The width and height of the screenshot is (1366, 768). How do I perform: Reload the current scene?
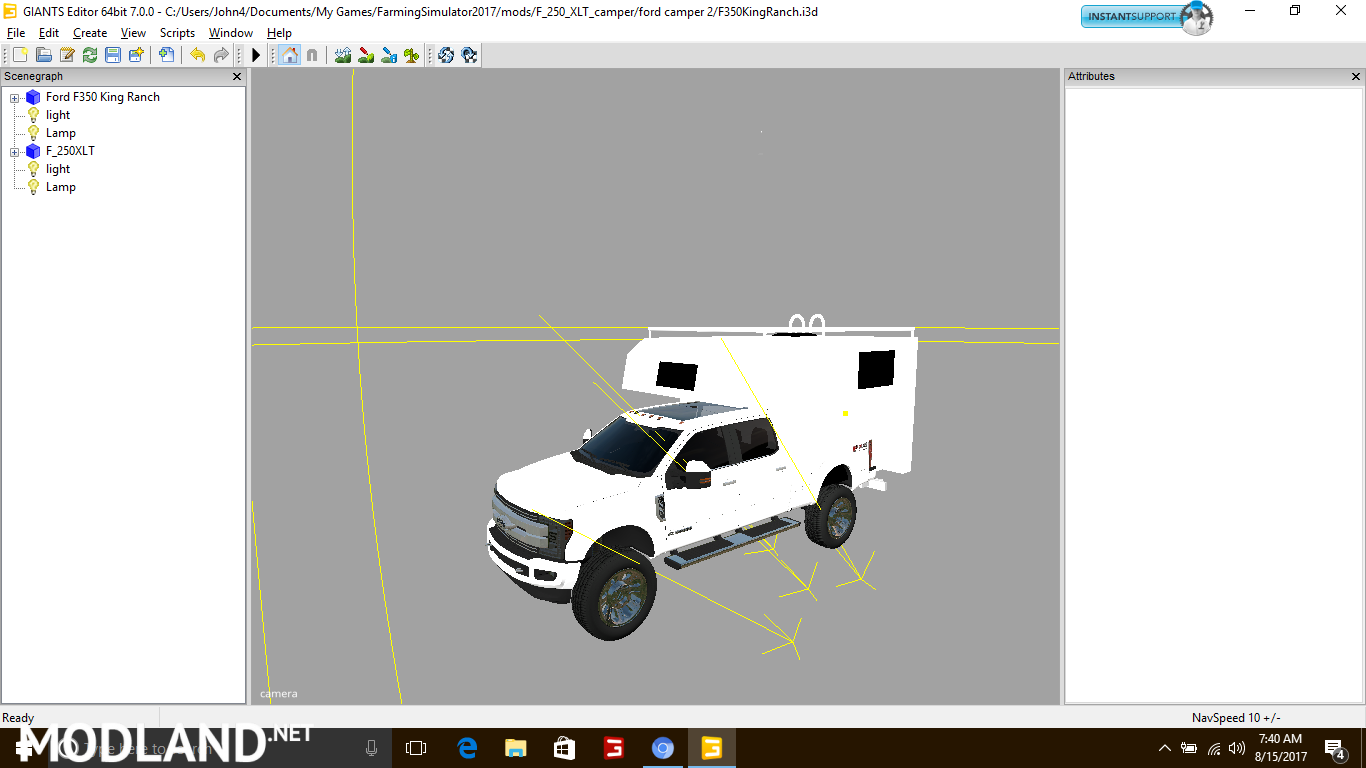click(90, 55)
